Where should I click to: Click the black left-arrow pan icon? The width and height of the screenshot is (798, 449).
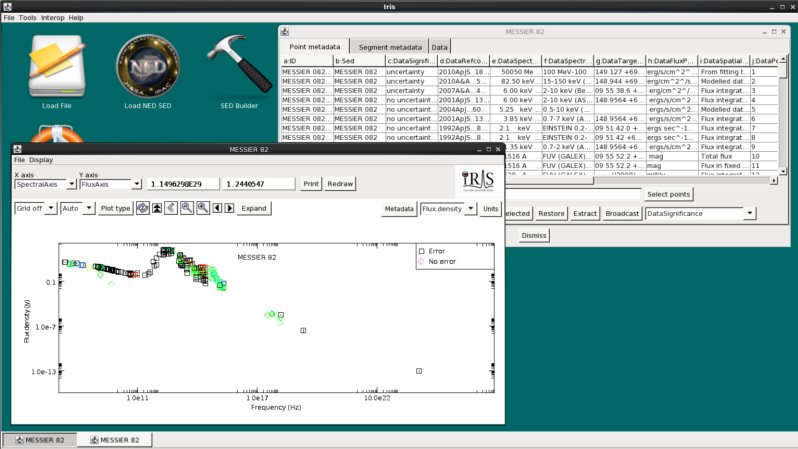point(217,208)
